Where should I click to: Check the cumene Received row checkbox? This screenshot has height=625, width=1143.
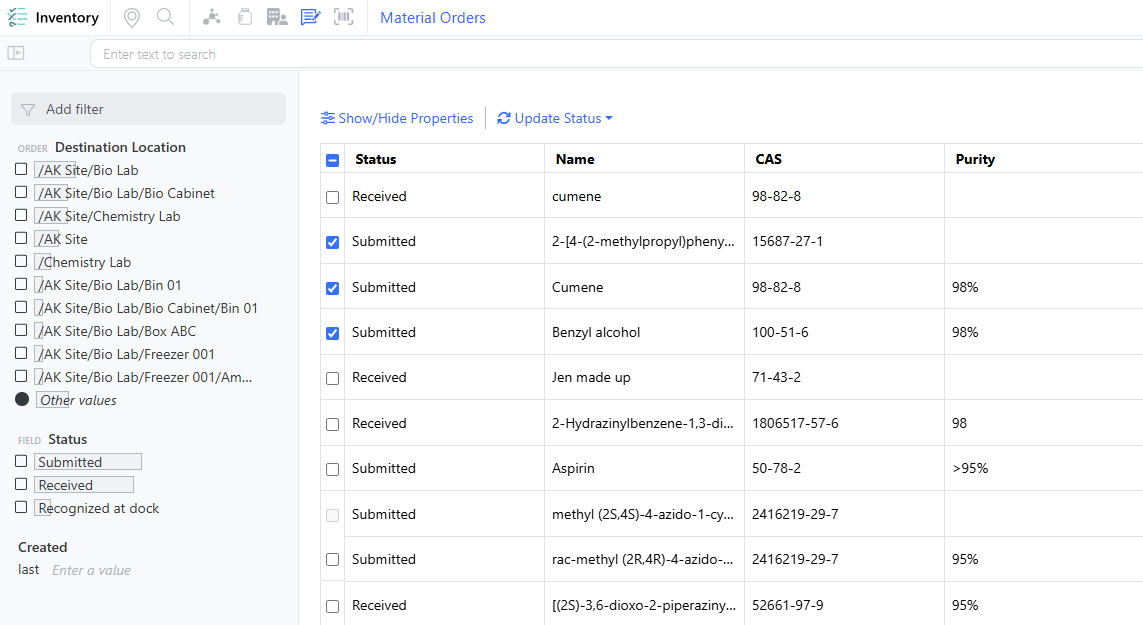coord(332,198)
